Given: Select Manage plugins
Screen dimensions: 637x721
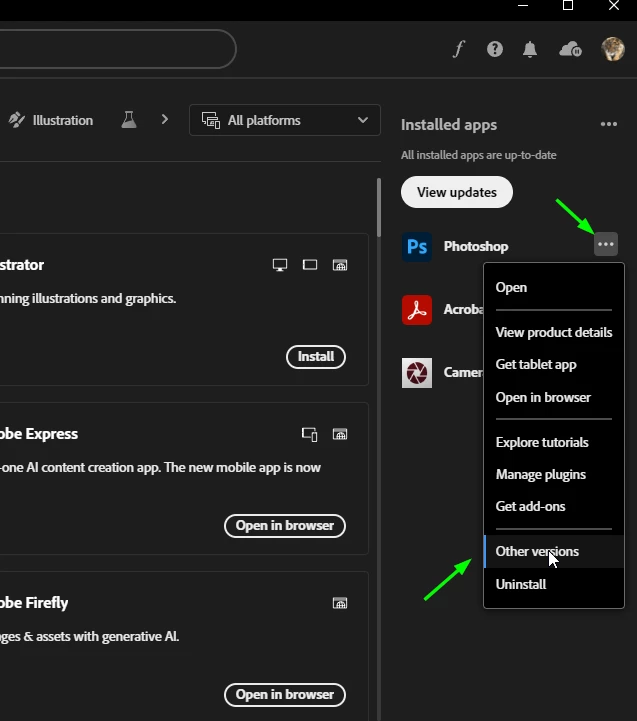Looking at the screenshot, I should (x=554, y=475).
